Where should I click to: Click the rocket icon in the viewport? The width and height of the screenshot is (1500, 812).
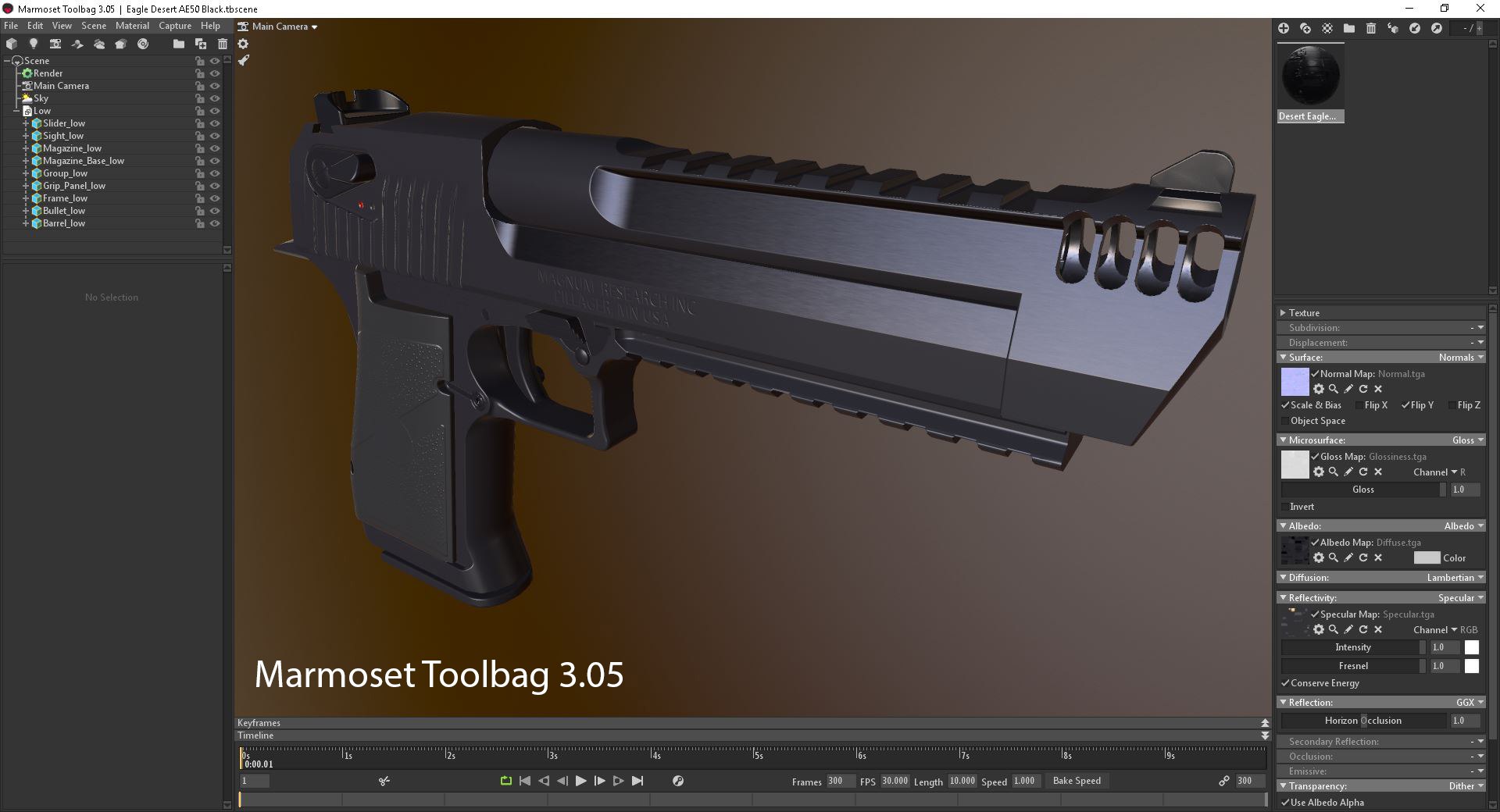(x=243, y=60)
